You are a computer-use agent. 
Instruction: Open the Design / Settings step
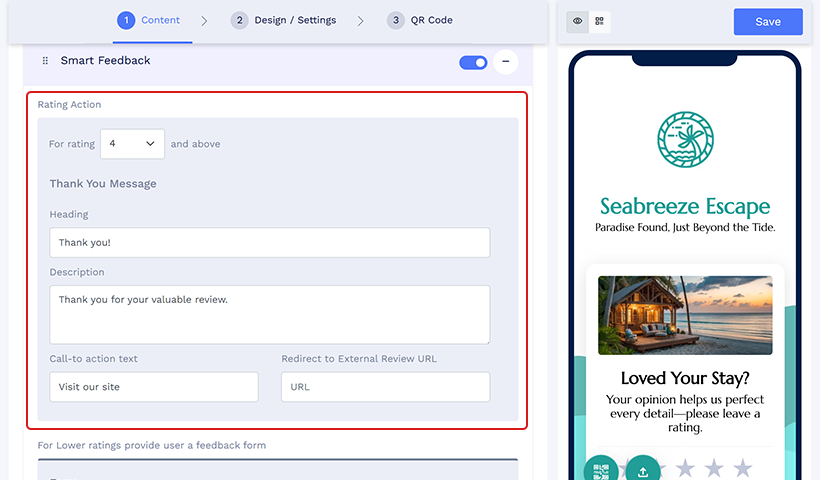(x=285, y=20)
